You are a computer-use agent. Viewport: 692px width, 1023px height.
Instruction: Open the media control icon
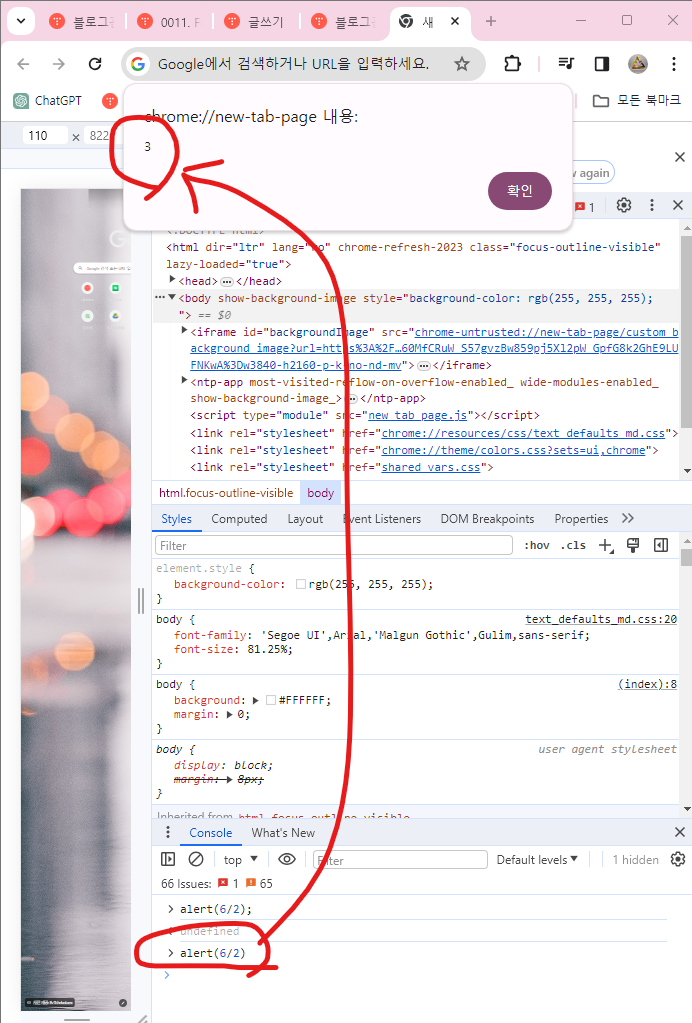coord(566,64)
